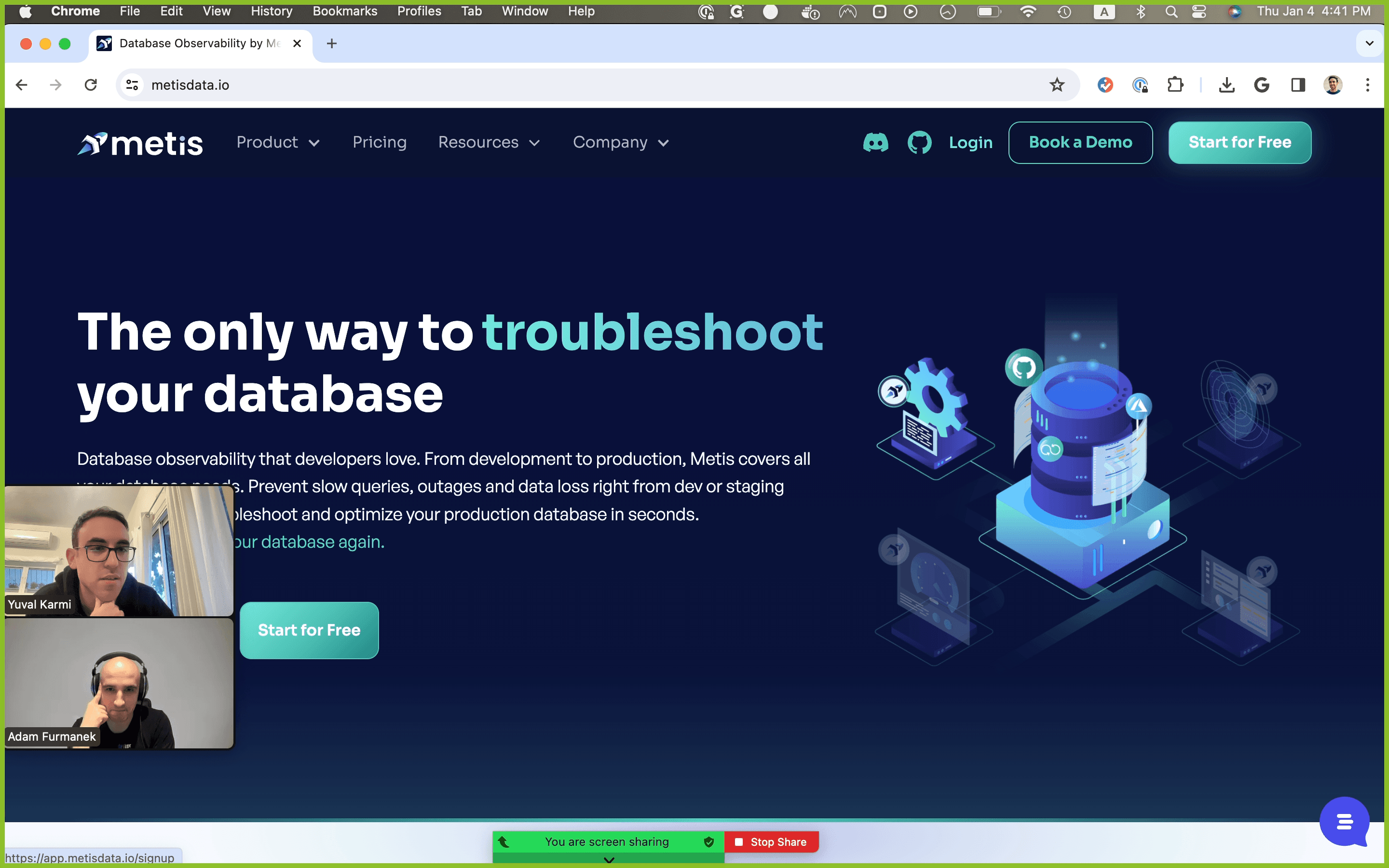This screenshot has width=1389, height=868.
Task: Click the date and time in menu bar
Action: (x=1313, y=12)
